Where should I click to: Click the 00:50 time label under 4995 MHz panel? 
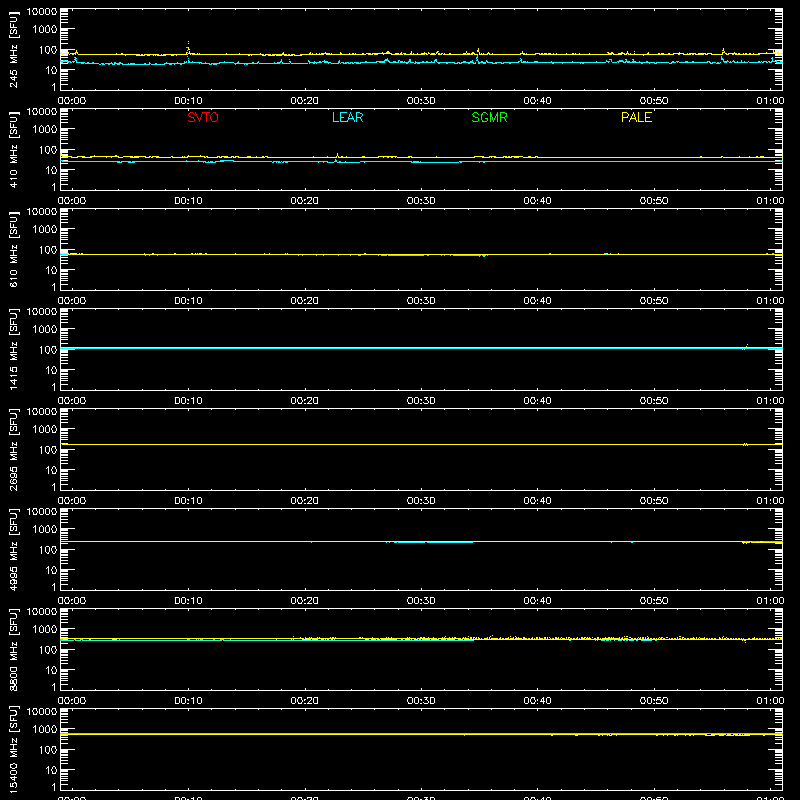[654, 601]
